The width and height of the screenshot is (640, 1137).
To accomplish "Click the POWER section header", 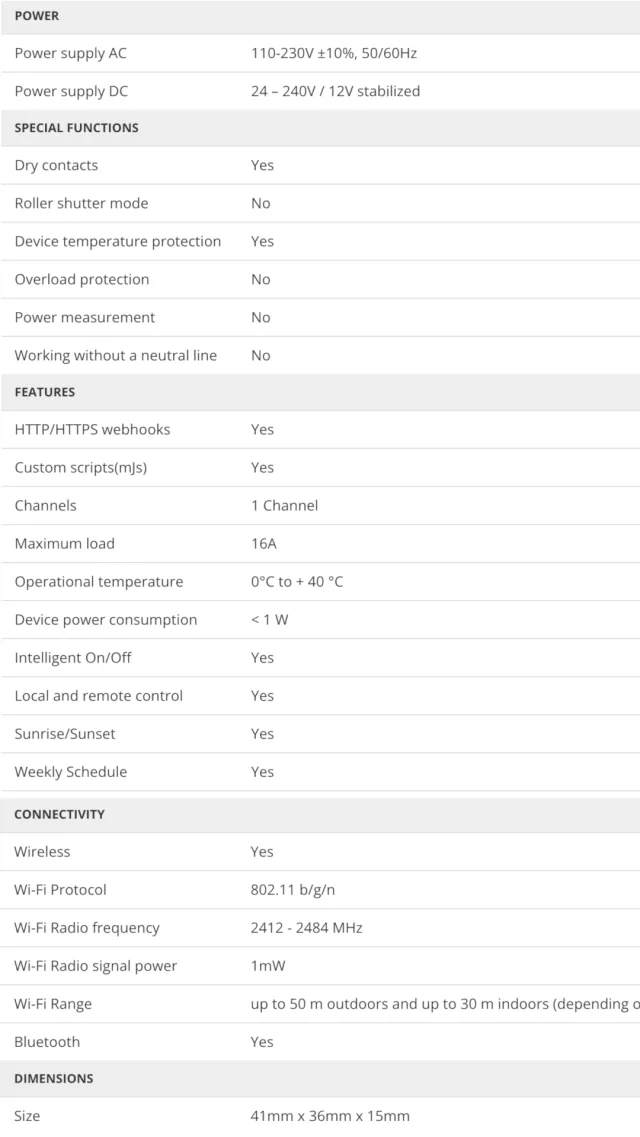I will (x=37, y=16).
